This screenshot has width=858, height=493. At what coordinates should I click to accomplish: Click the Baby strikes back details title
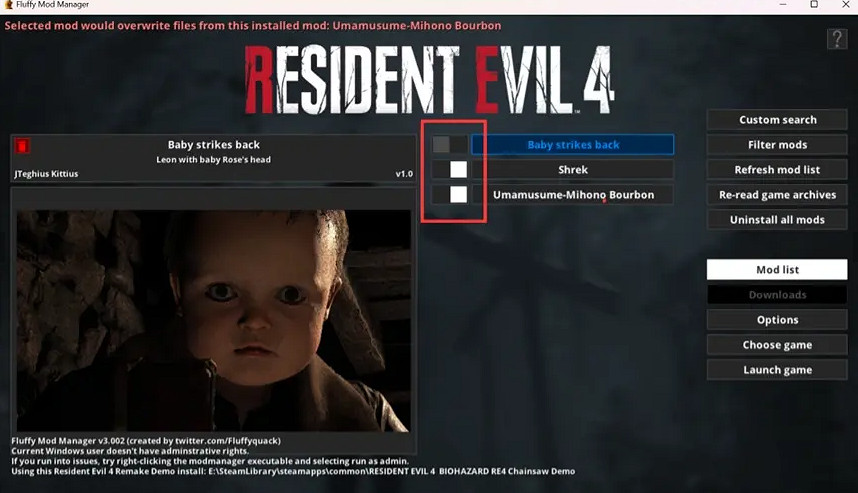(213, 145)
